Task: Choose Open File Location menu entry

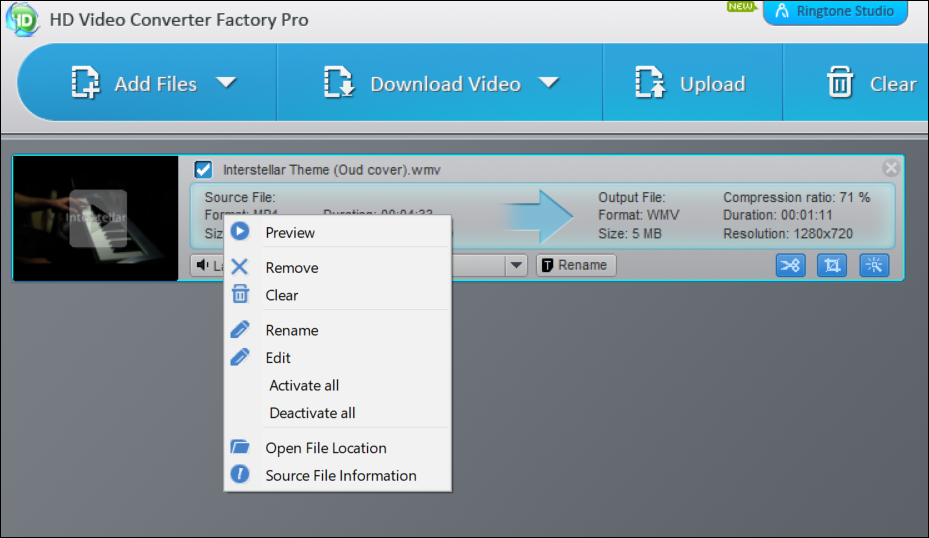Action: [338, 448]
